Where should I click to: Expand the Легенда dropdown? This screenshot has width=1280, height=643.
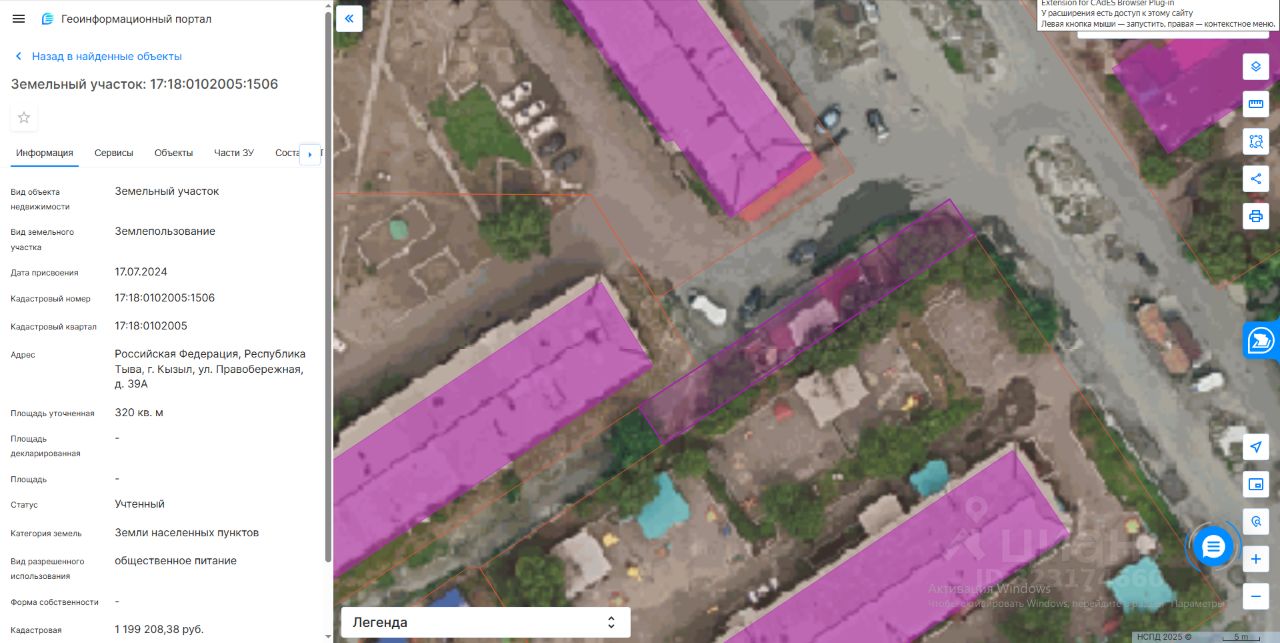click(486, 622)
